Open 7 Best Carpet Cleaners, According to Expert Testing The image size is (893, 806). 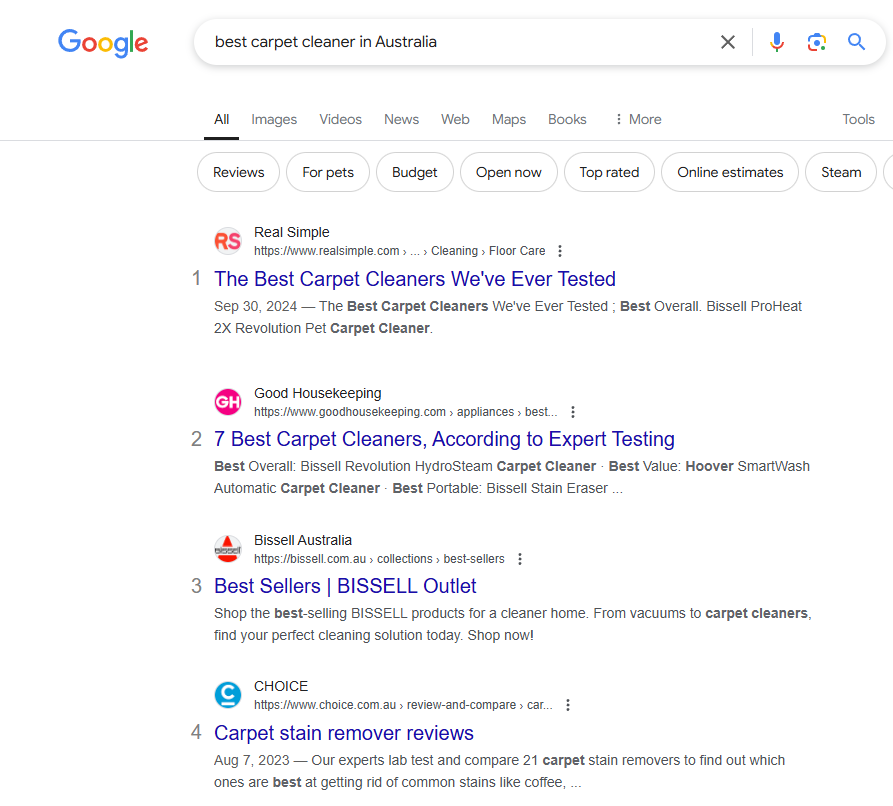444,439
